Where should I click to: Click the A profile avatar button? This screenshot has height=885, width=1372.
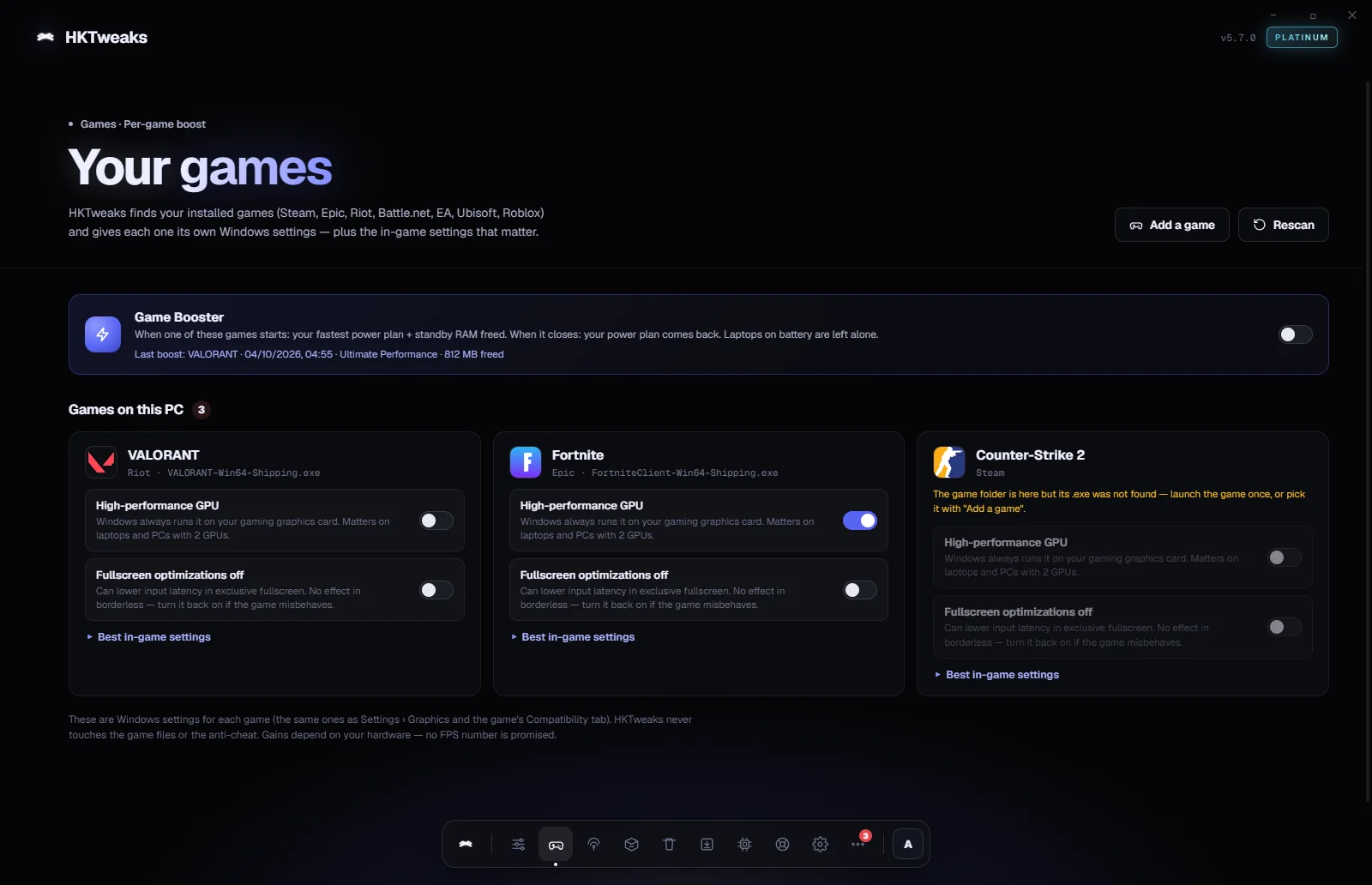[908, 844]
